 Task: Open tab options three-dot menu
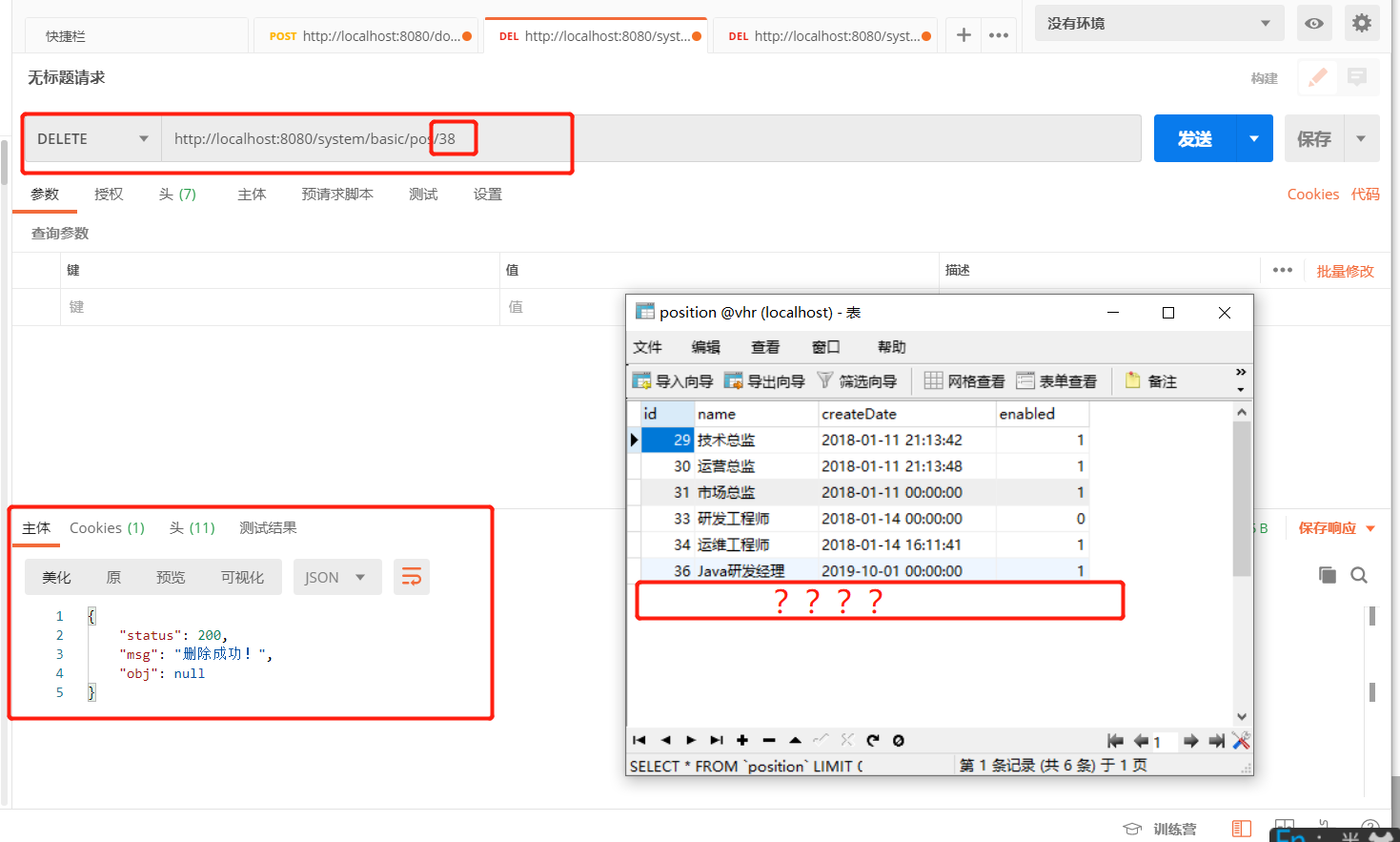tap(999, 35)
